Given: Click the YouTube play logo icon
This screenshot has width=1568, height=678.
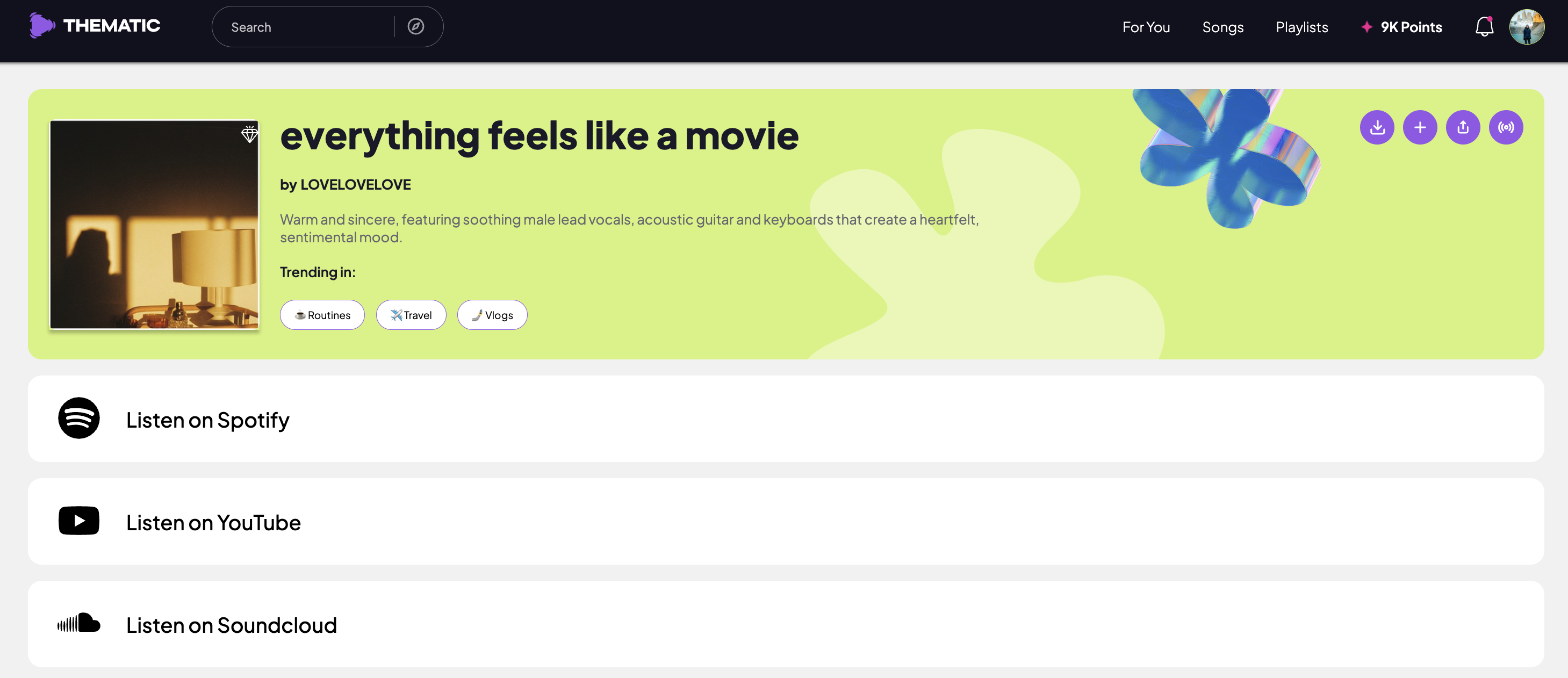Looking at the screenshot, I should point(78,521).
